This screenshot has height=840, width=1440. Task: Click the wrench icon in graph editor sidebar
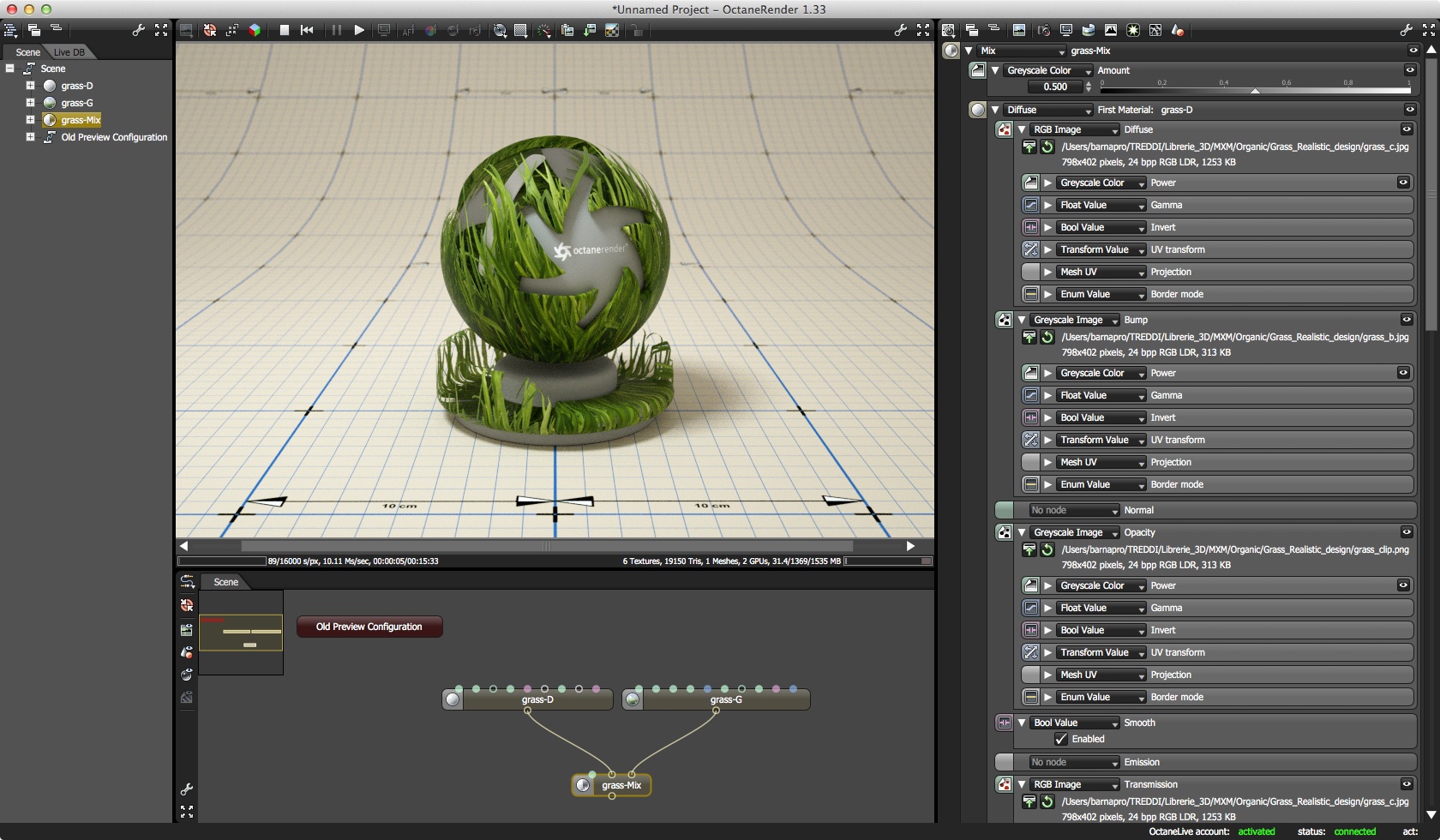tap(187, 789)
